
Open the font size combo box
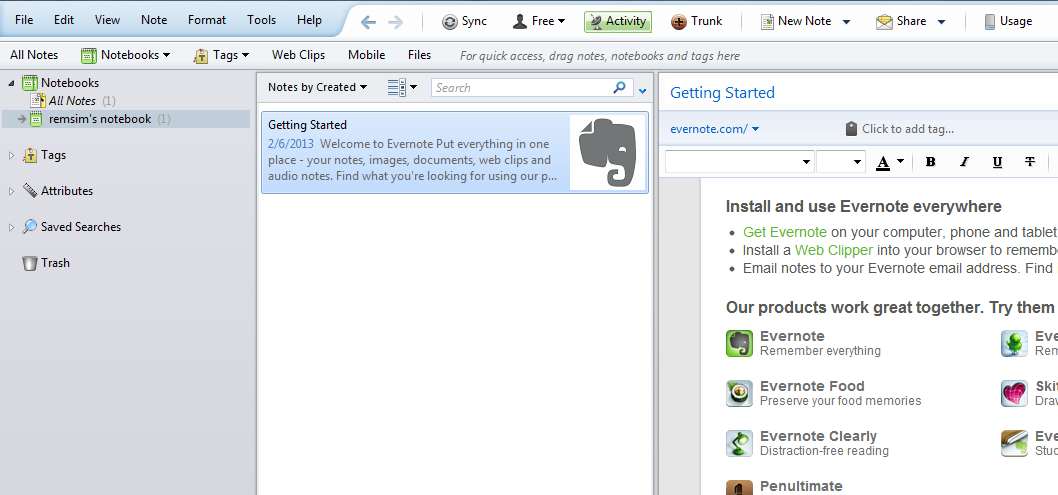point(841,162)
